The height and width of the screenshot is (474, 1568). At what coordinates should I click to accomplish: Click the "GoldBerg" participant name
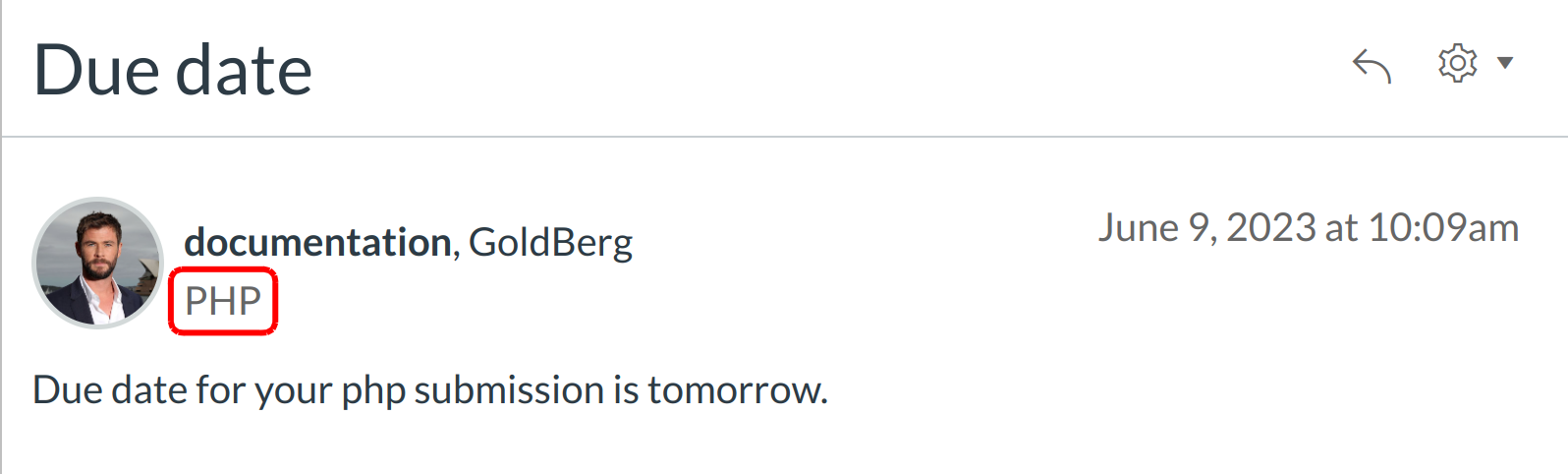550,242
